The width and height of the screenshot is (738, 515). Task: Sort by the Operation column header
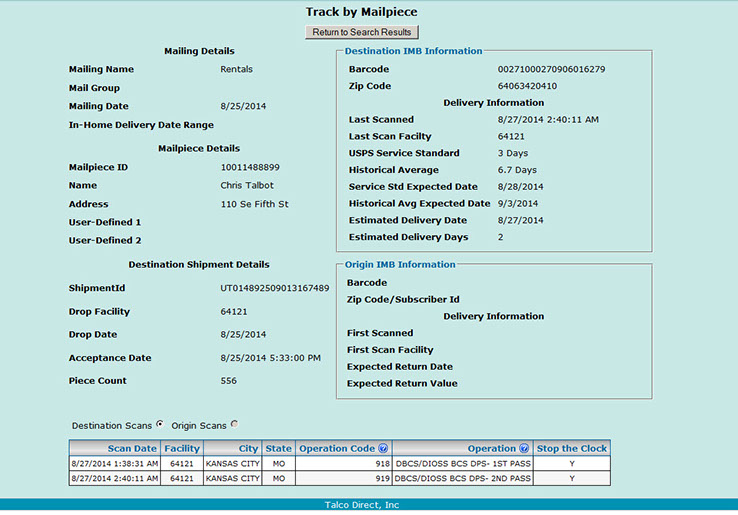pos(491,448)
